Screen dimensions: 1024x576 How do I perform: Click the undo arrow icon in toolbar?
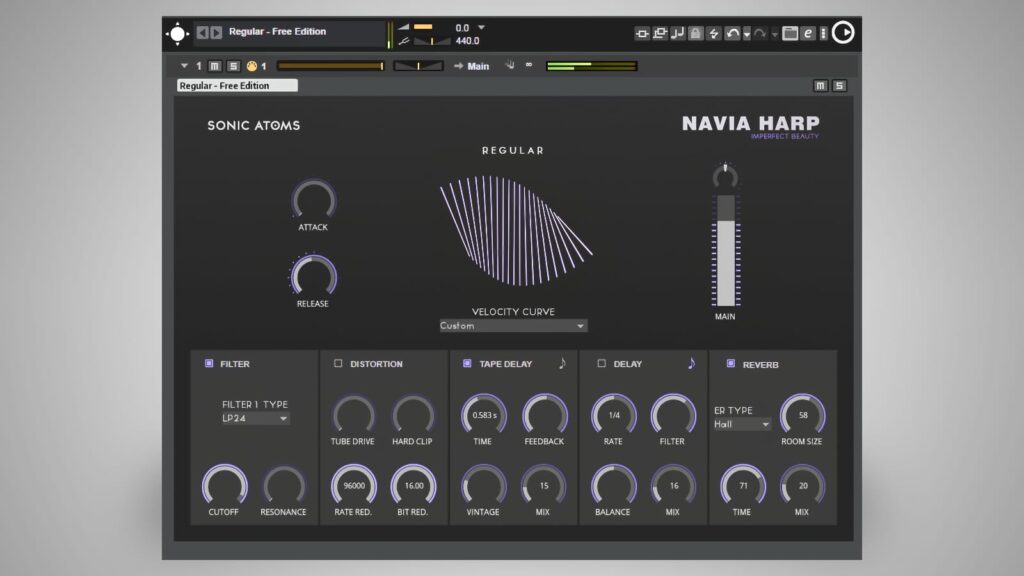pyautogui.click(x=733, y=33)
